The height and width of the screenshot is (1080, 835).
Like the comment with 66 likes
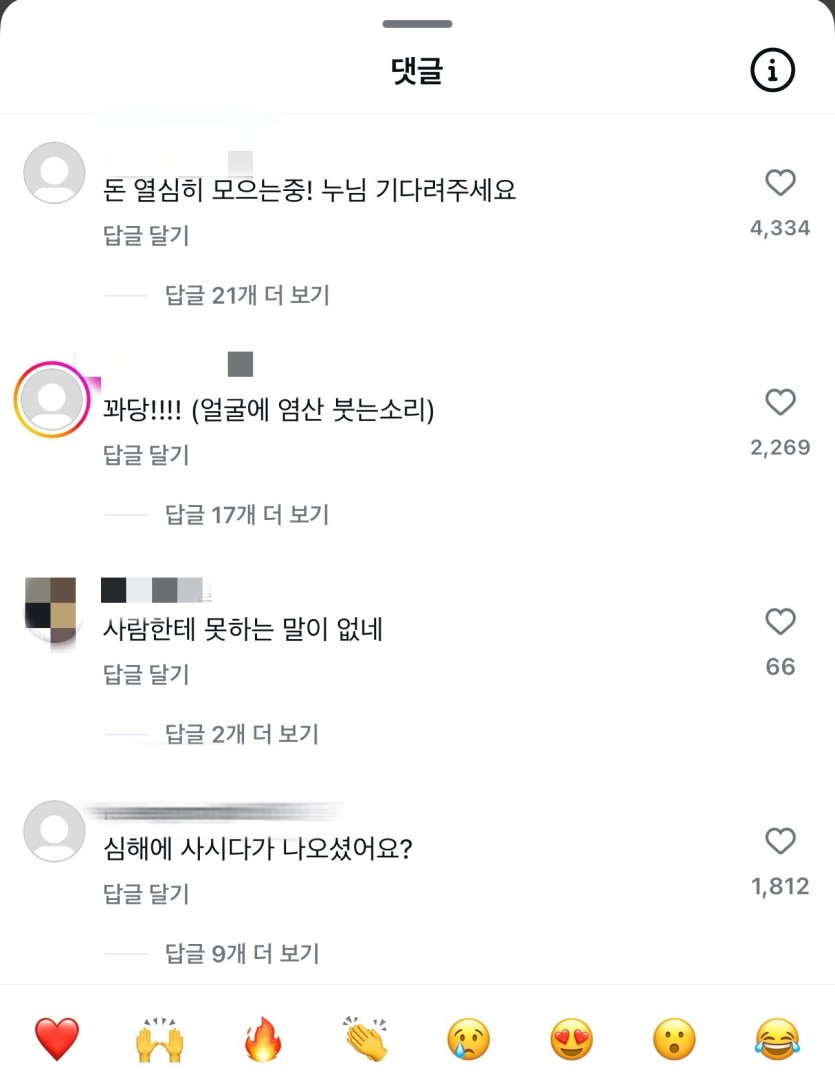click(x=780, y=622)
